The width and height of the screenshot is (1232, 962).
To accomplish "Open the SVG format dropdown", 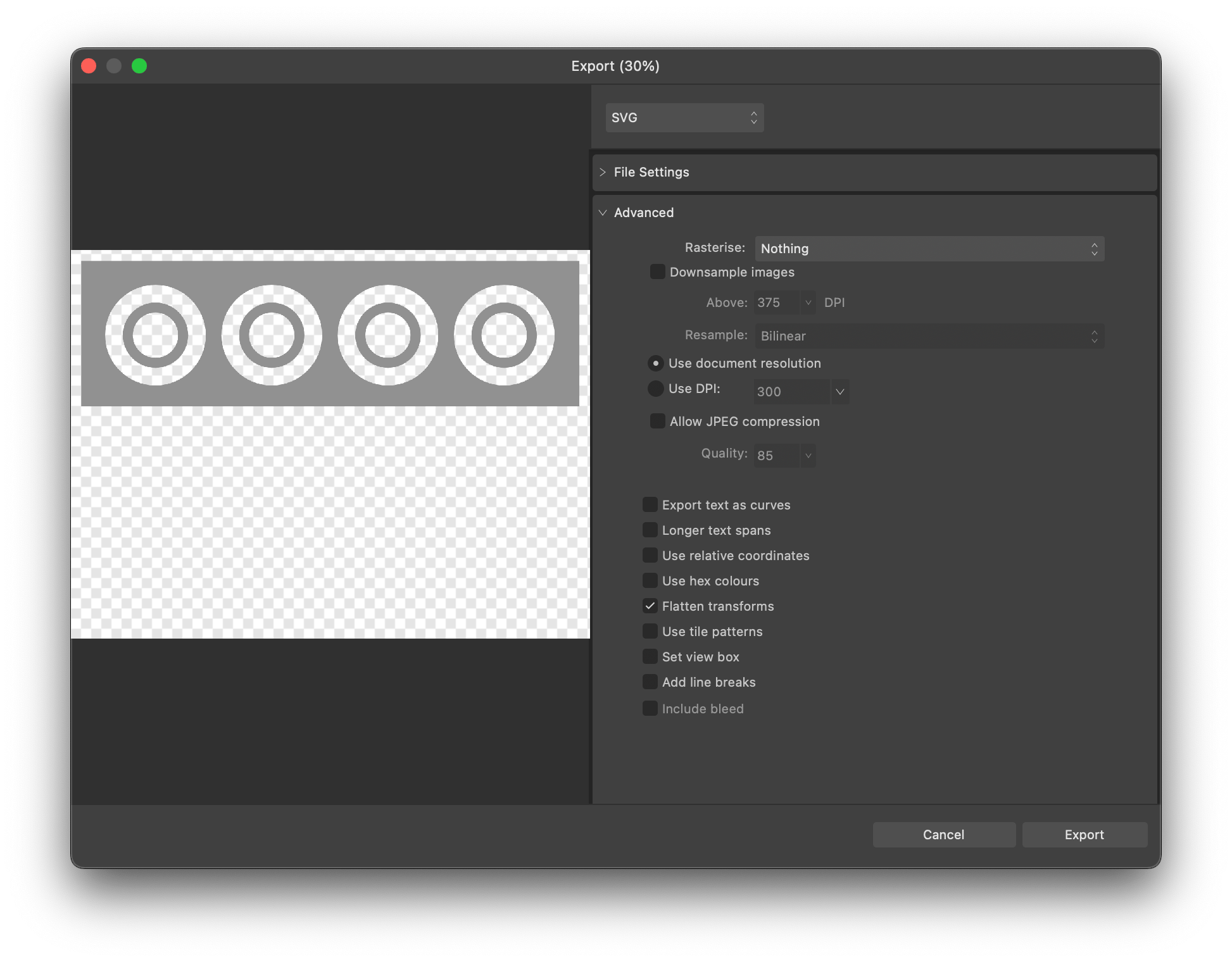I will coord(684,118).
